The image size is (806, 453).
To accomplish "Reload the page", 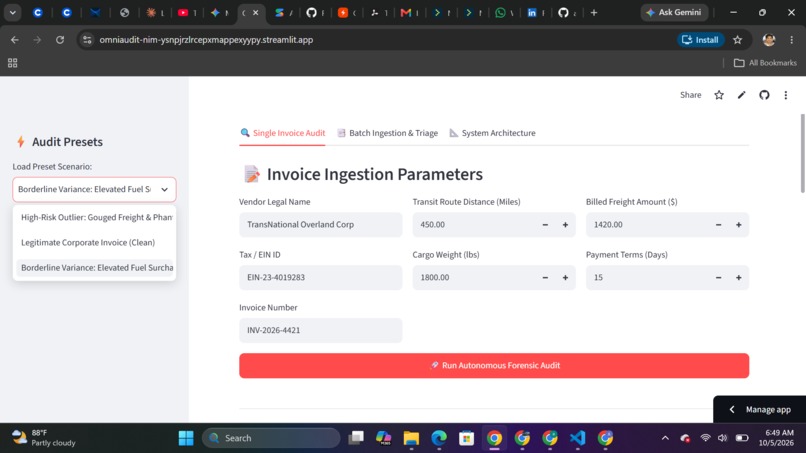I will [60, 40].
